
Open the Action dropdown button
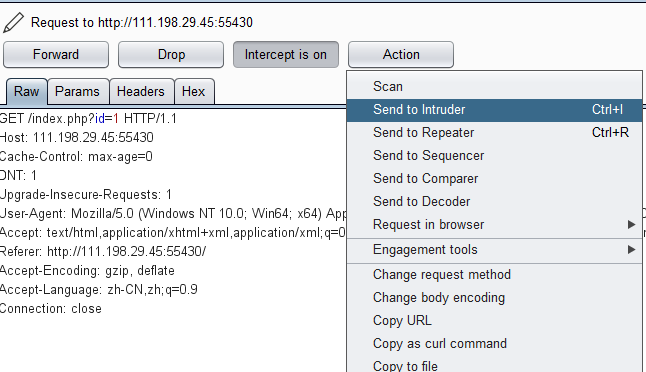(401, 54)
